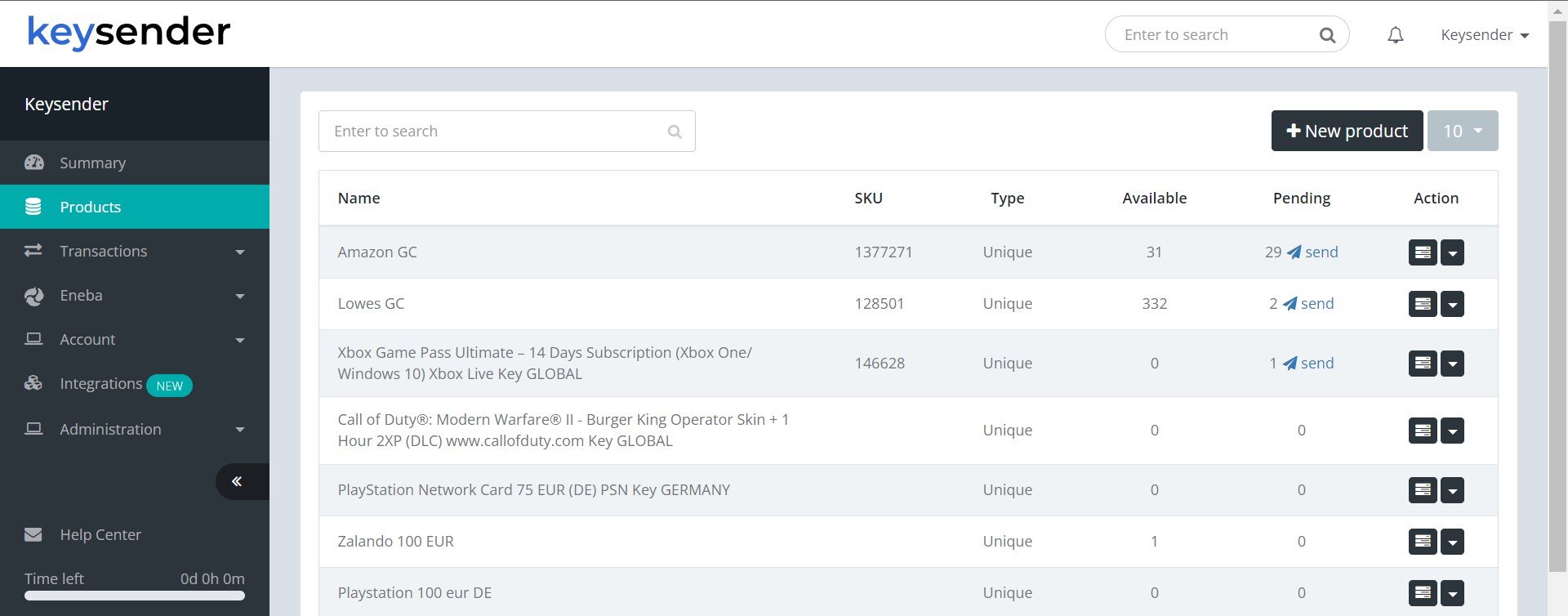
Task: Open action dropdown arrow for Amazon GC
Action: (1452, 252)
